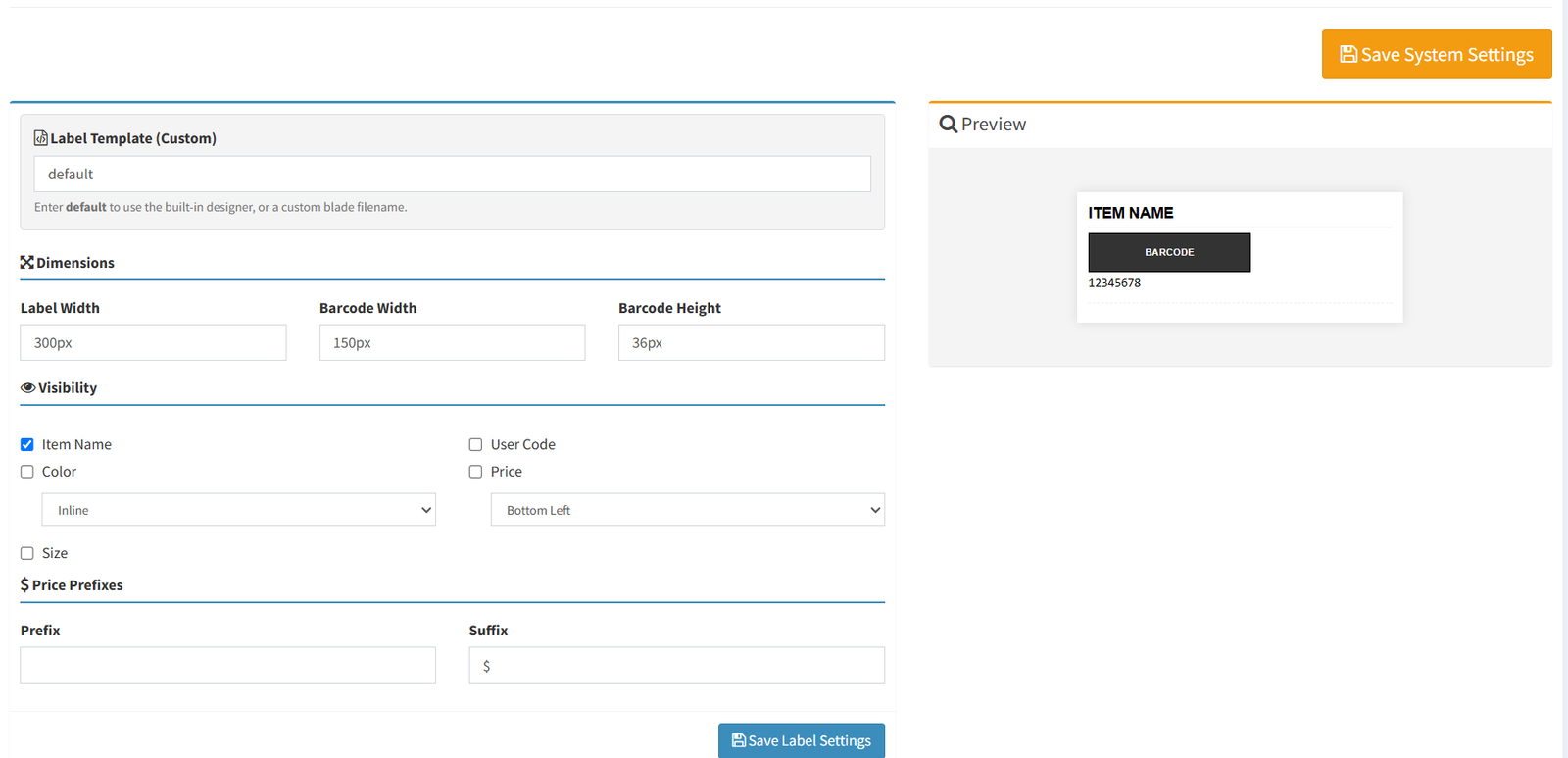Click the Suffix input field

coord(677,666)
